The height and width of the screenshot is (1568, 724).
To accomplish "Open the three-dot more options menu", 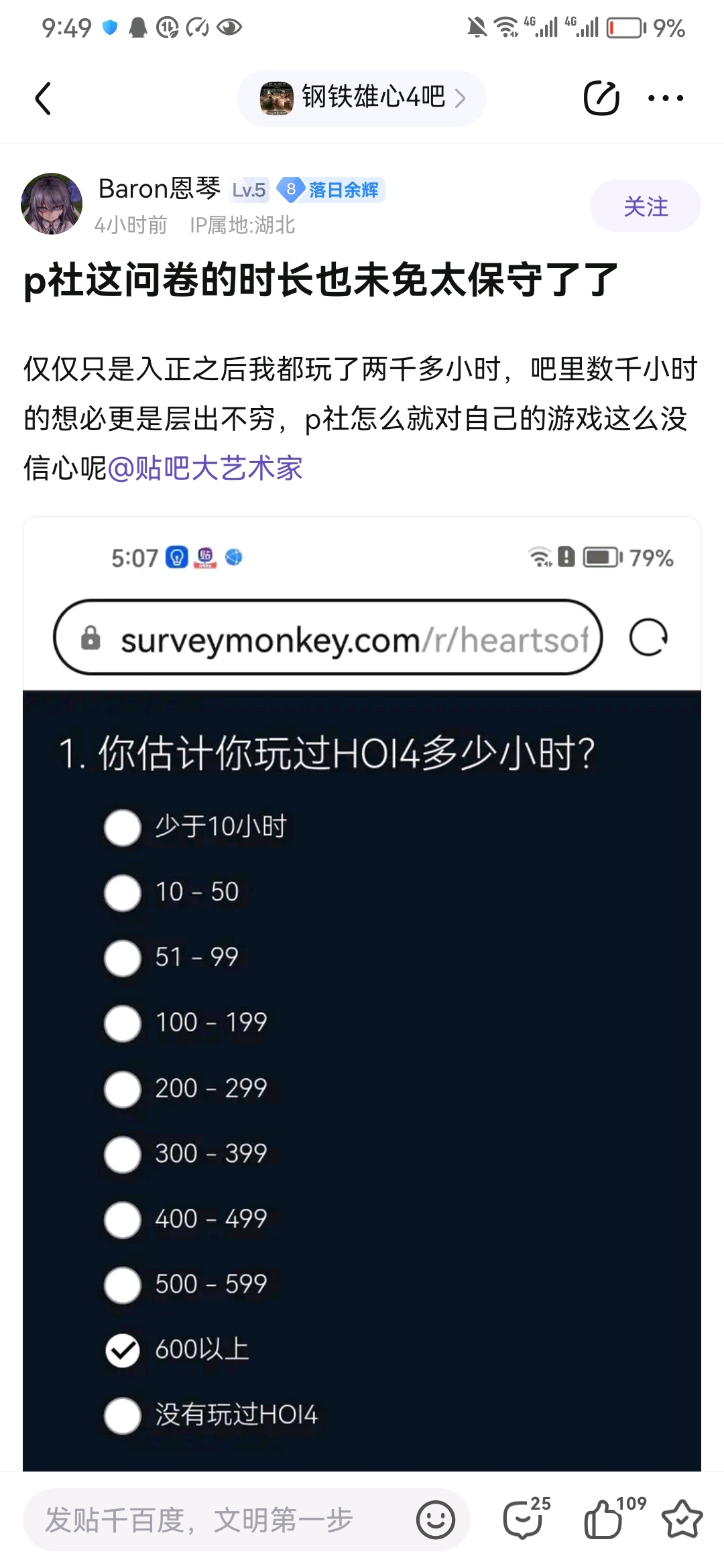I will click(665, 98).
